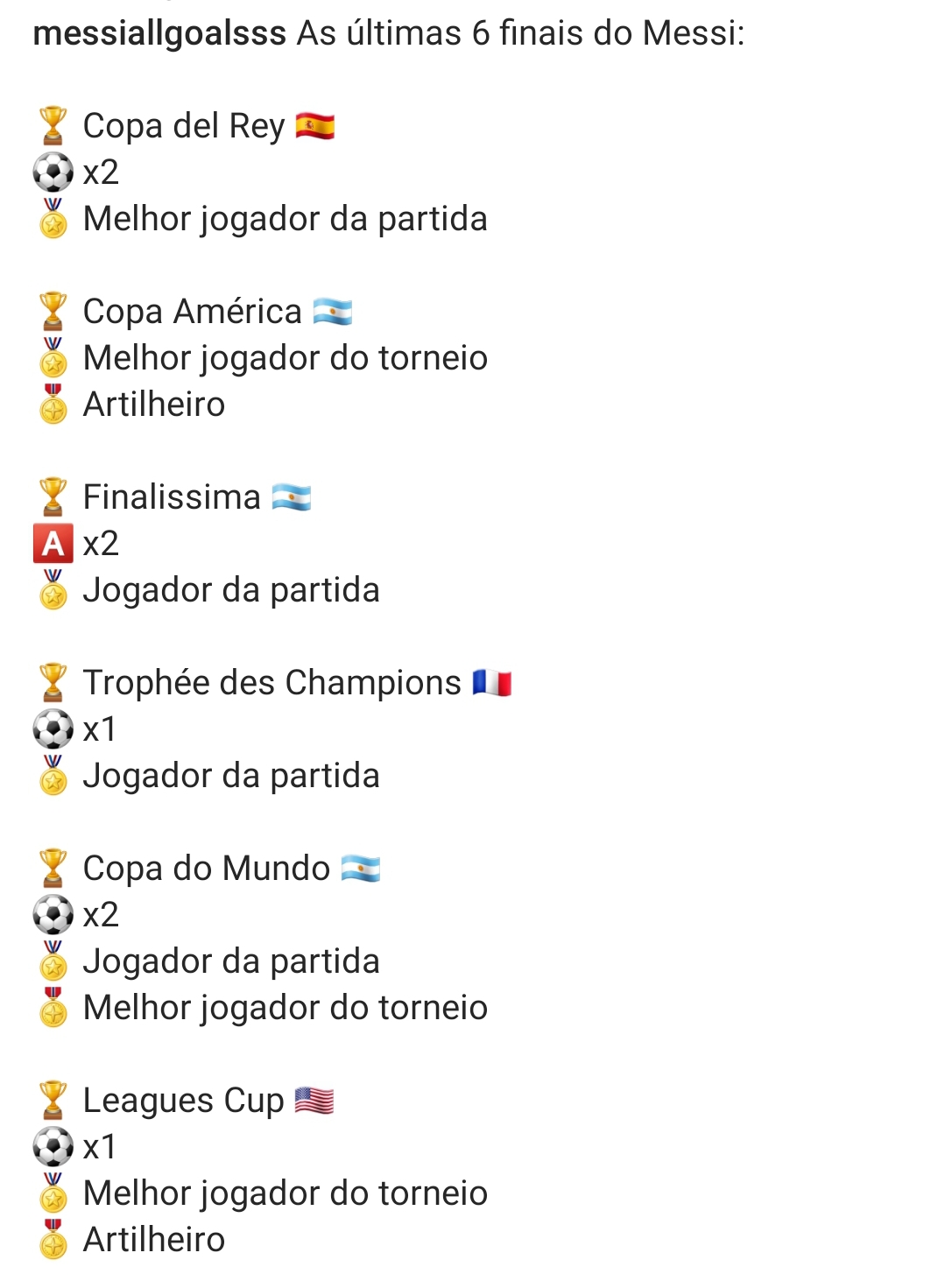The width and height of the screenshot is (945, 1288).
Task: Tap the Argentina flag after Copa América
Action: tap(333, 312)
